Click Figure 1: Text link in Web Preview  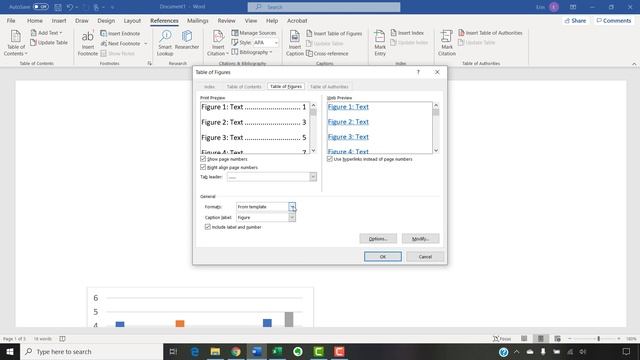[x=348, y=107]
